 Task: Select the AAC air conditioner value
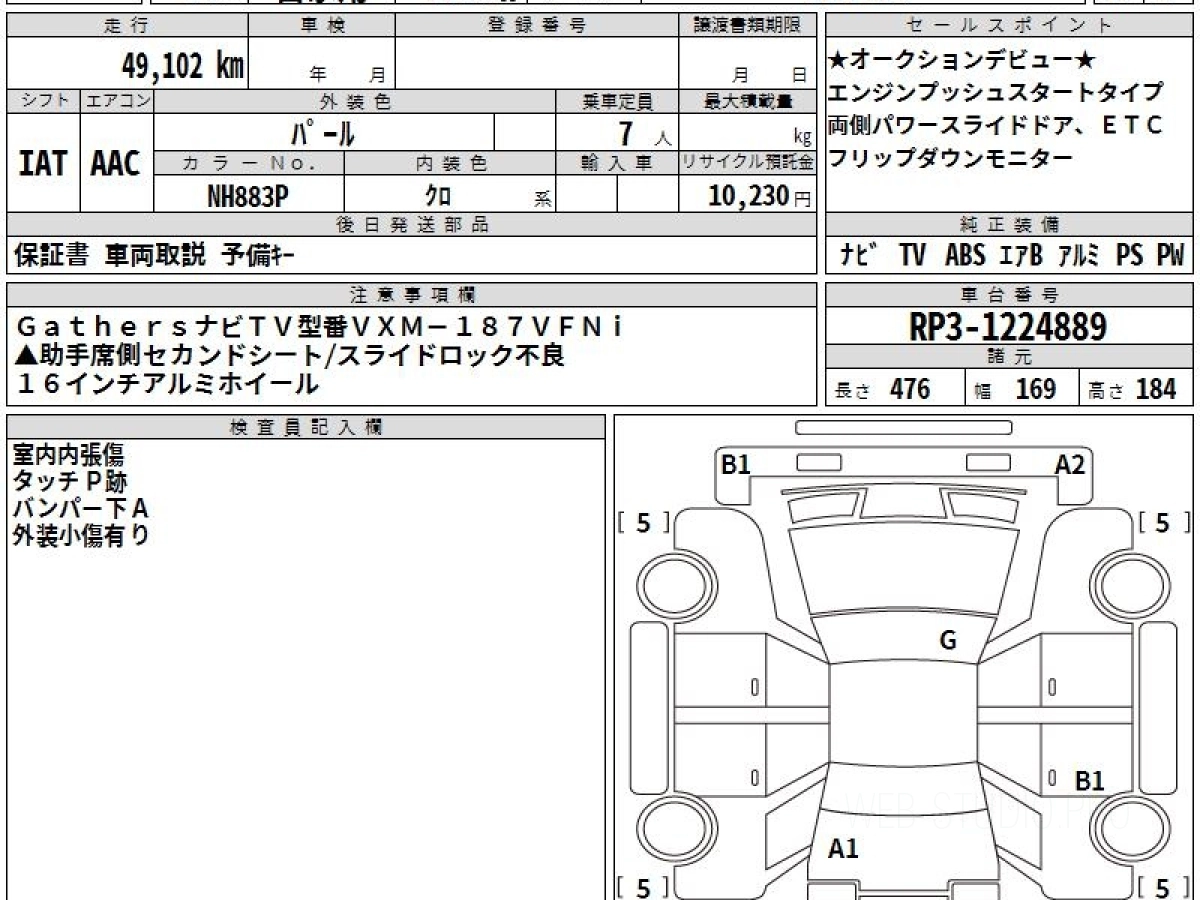click(116, 163)
